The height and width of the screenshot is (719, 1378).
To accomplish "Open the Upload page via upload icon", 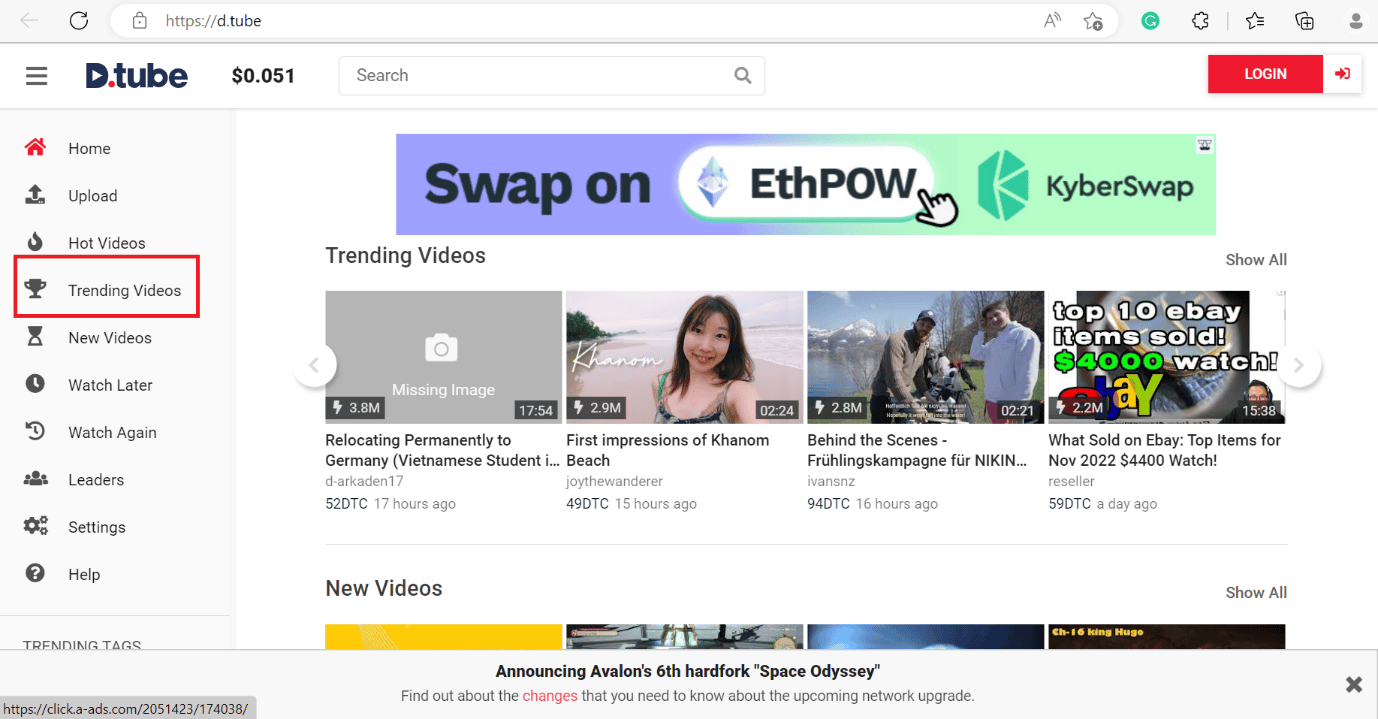I will [36, 195].
